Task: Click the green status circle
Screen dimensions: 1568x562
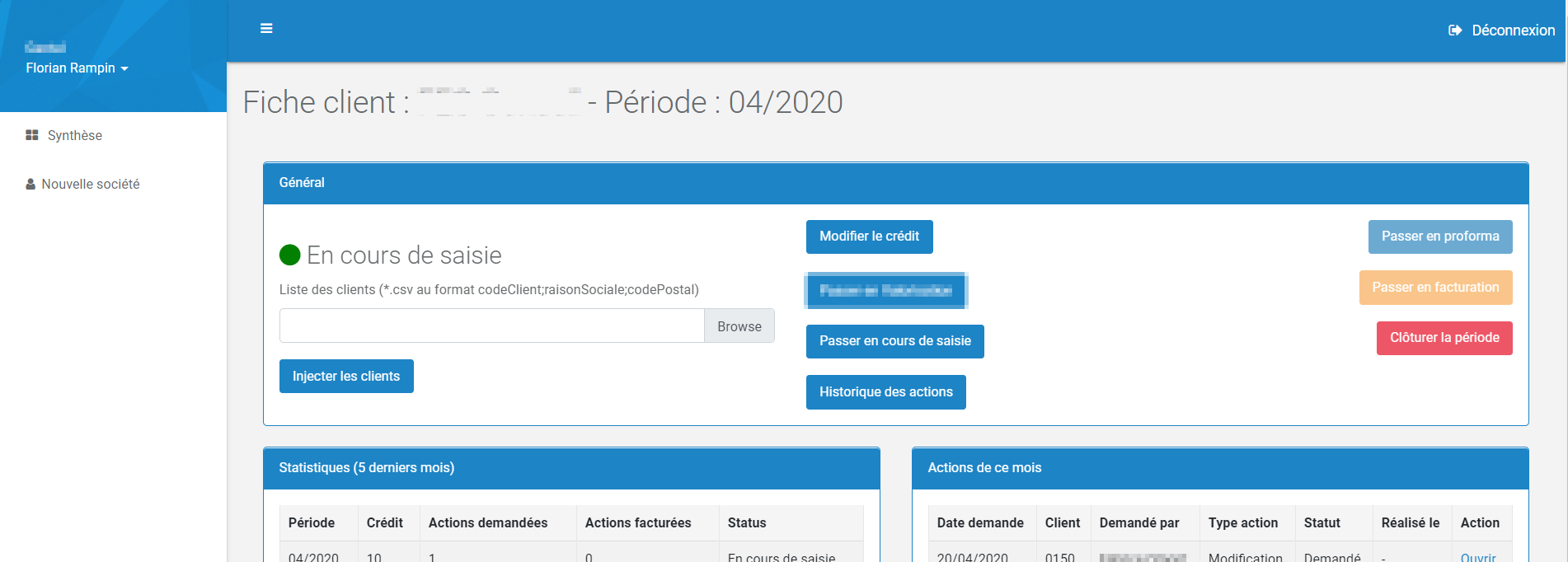Action: [289, 255]
